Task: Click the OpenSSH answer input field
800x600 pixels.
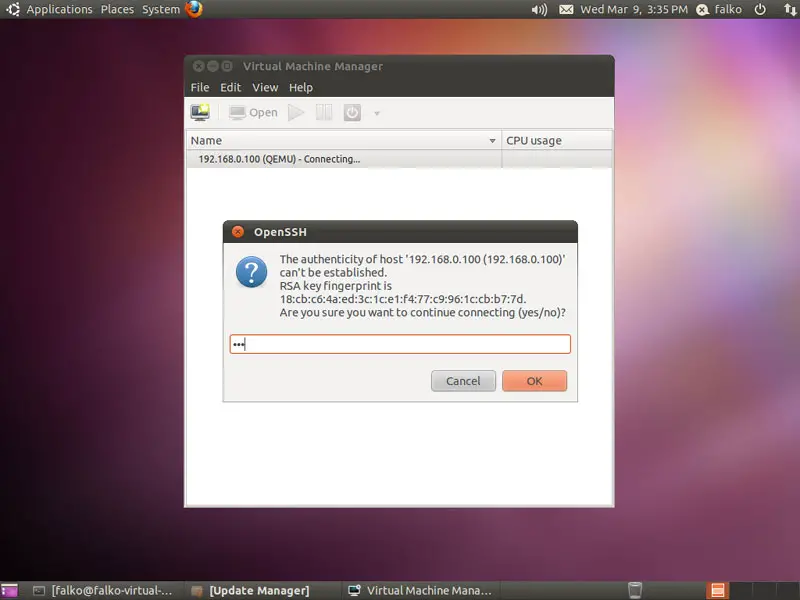Action: click(x=400, y=344)
